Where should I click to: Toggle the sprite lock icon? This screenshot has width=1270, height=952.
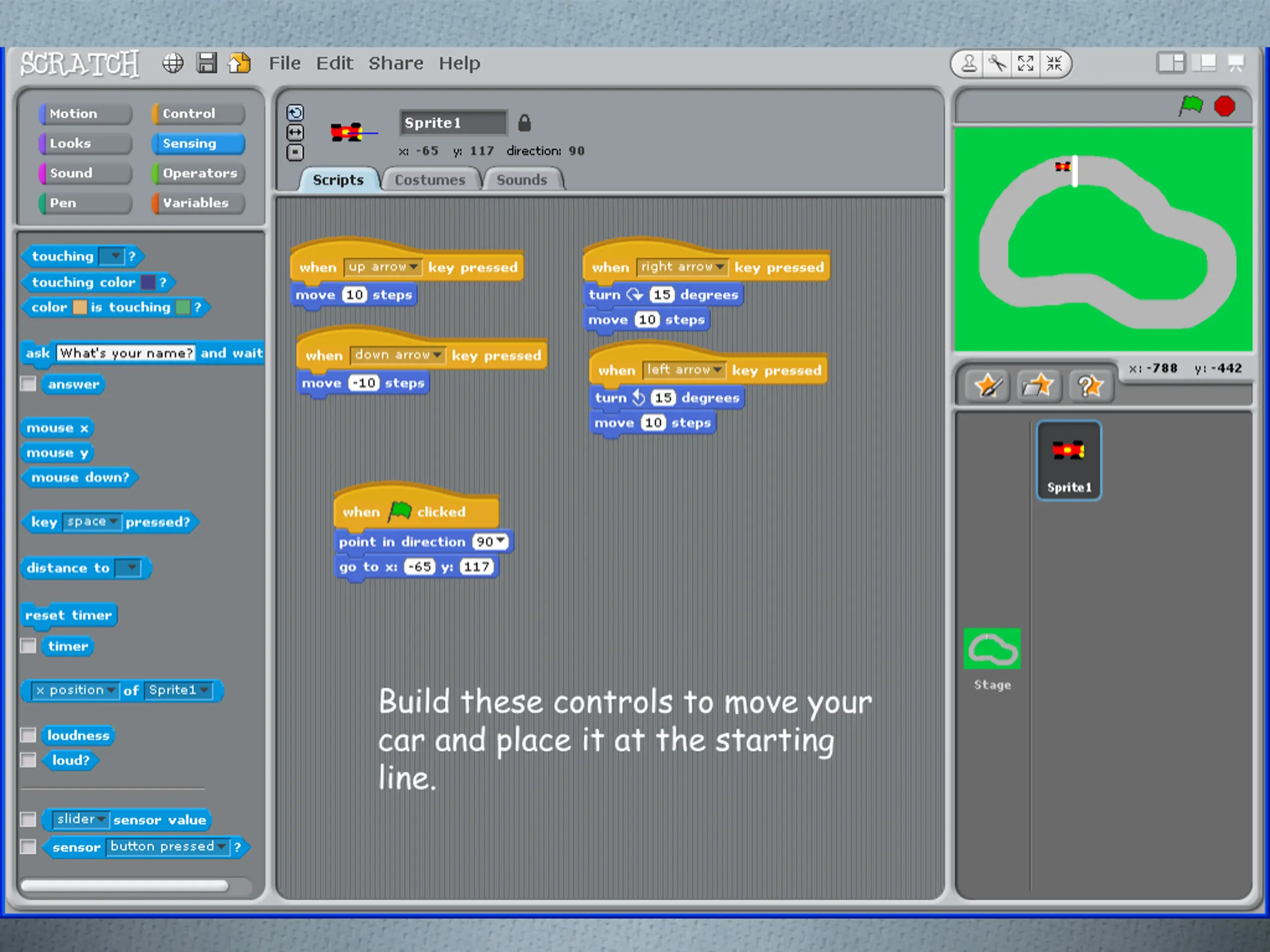click(524, 123)
